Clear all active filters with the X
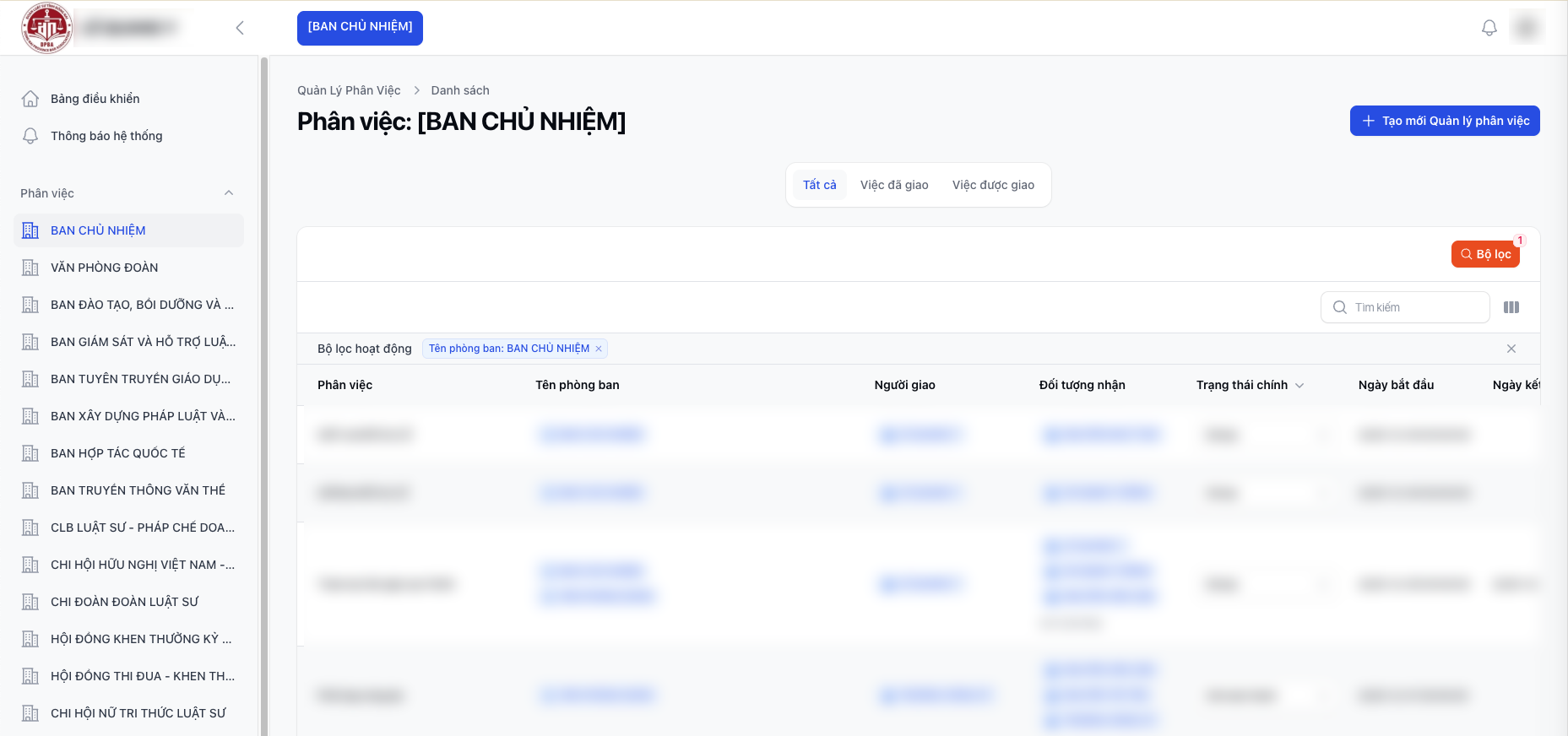This screenshot has width=1568, height=736. pyautogui.click(x=1511, y=349)
